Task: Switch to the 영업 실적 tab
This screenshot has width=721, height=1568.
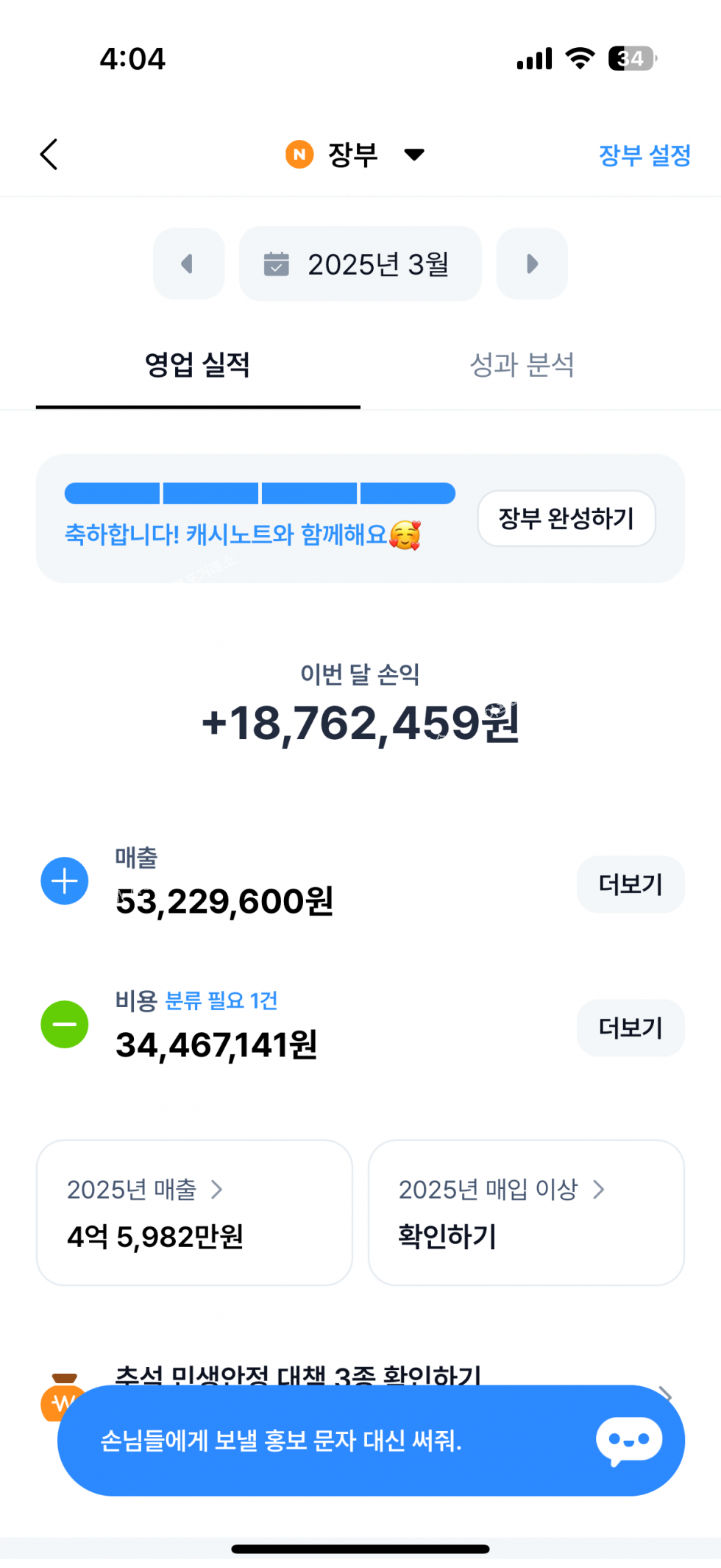Action: coord(197,365)
